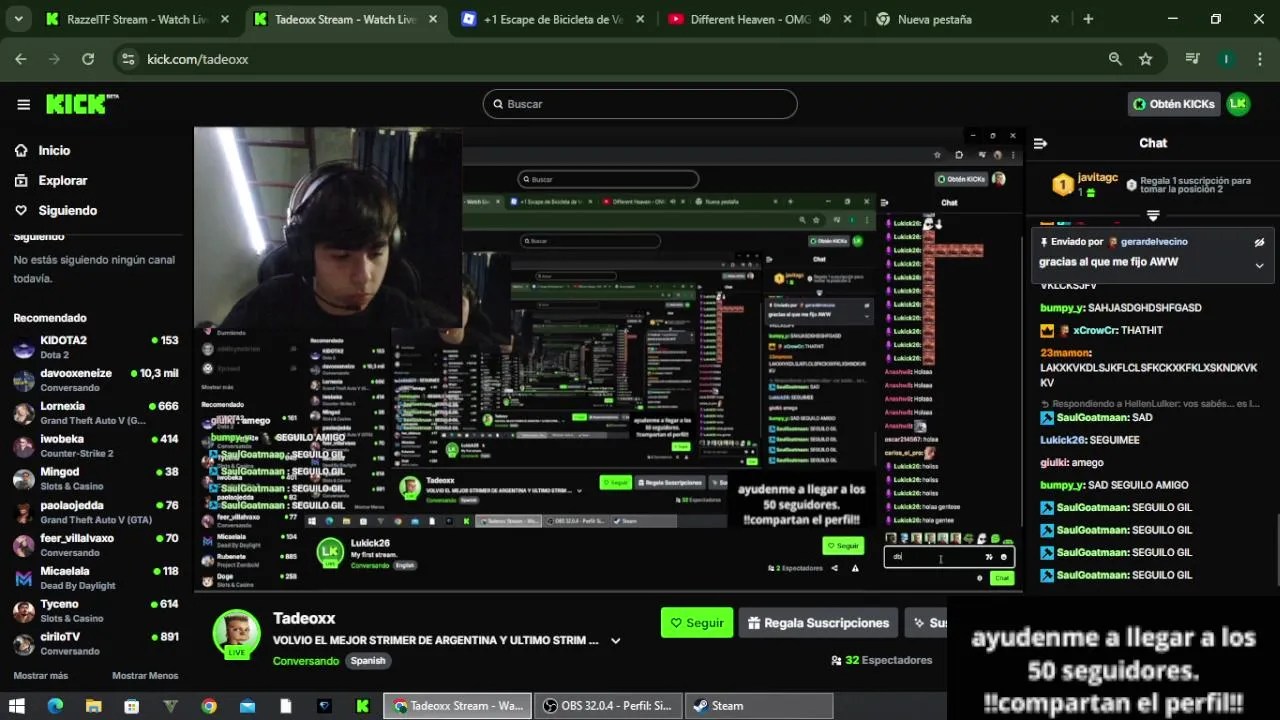Open gerardelvecino's profile from pinned message
Viewport: 1280px width, 720px height.
[1153, 242]
